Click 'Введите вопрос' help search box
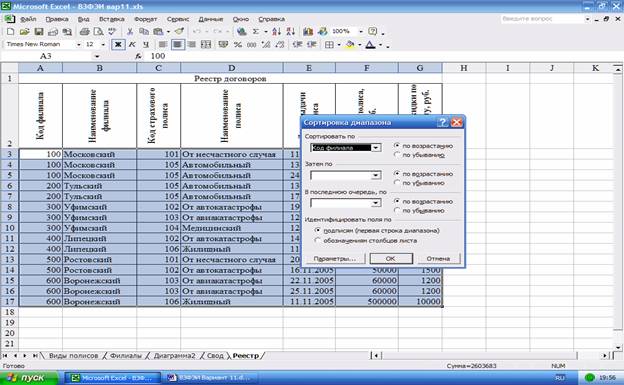The height and width of the screenshot is (385, 624). (x=545, y=19)
